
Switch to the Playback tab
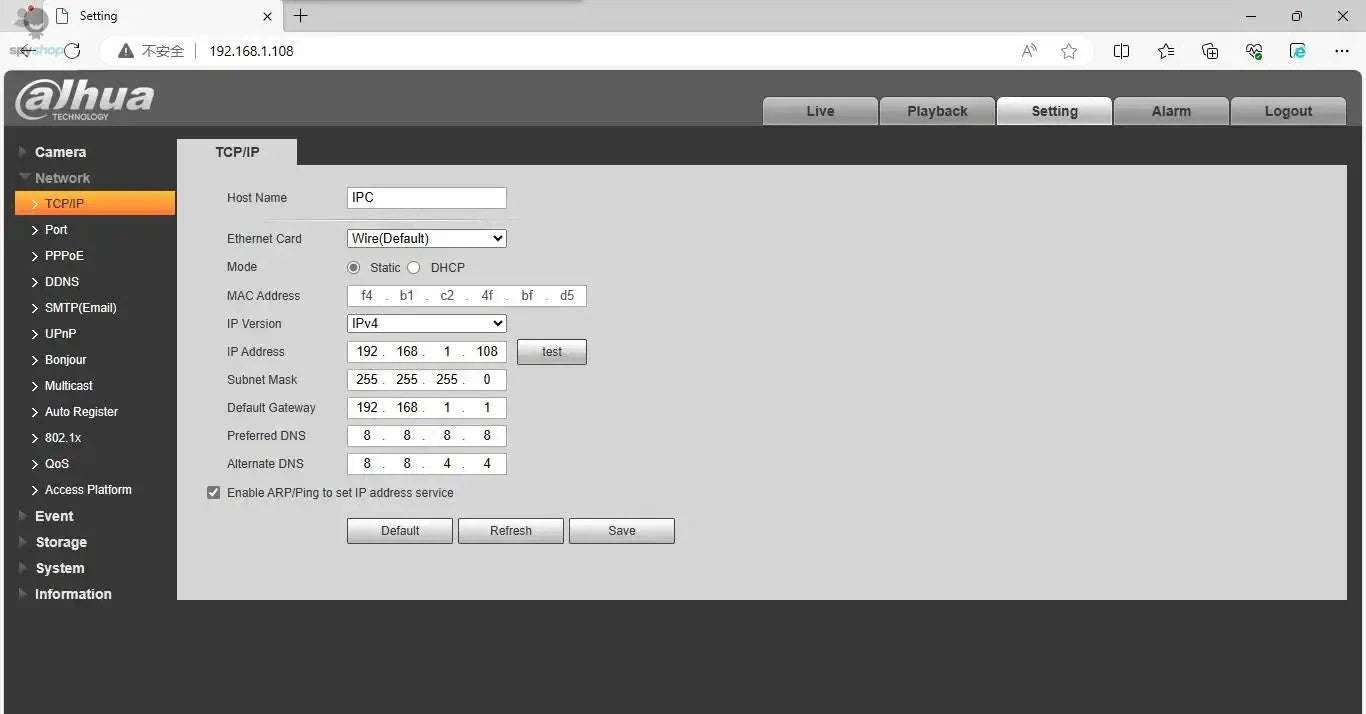[x=937, y=111]
